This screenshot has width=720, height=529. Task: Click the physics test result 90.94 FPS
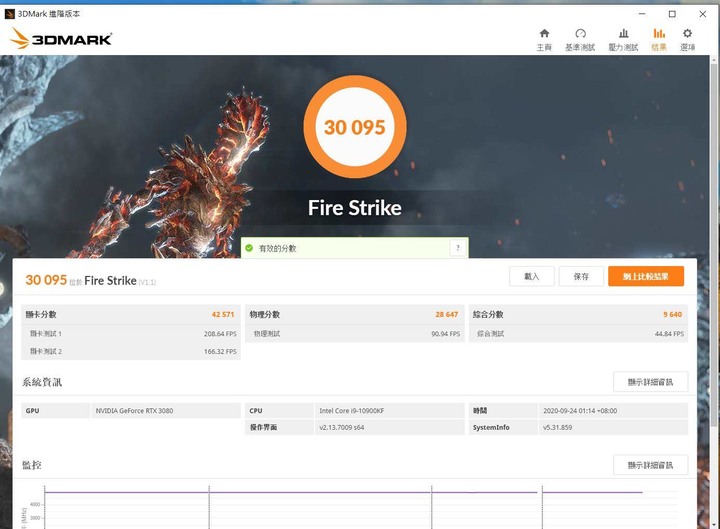tap(445, 334)
